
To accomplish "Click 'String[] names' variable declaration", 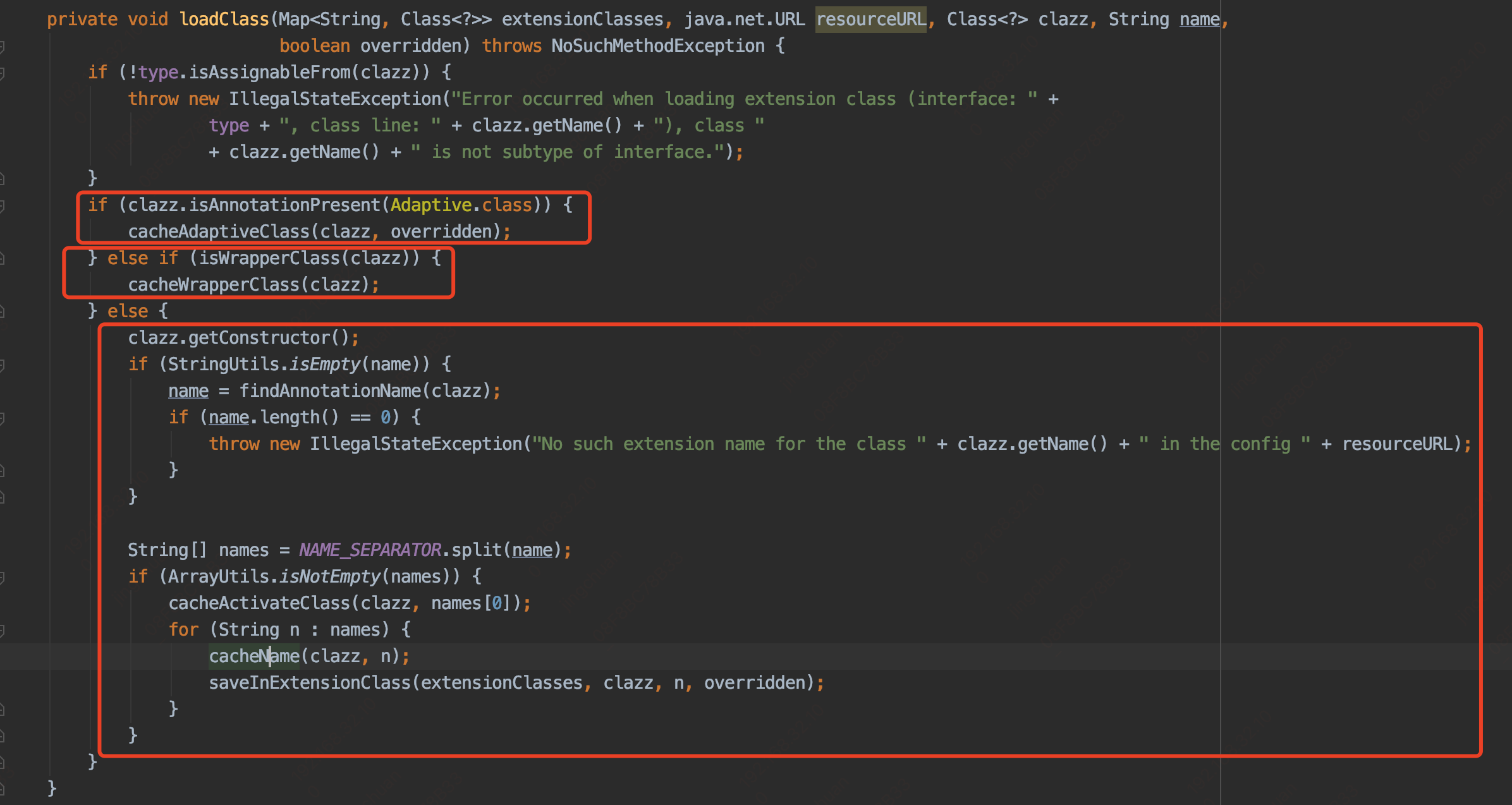I will [x=198, y=550].
